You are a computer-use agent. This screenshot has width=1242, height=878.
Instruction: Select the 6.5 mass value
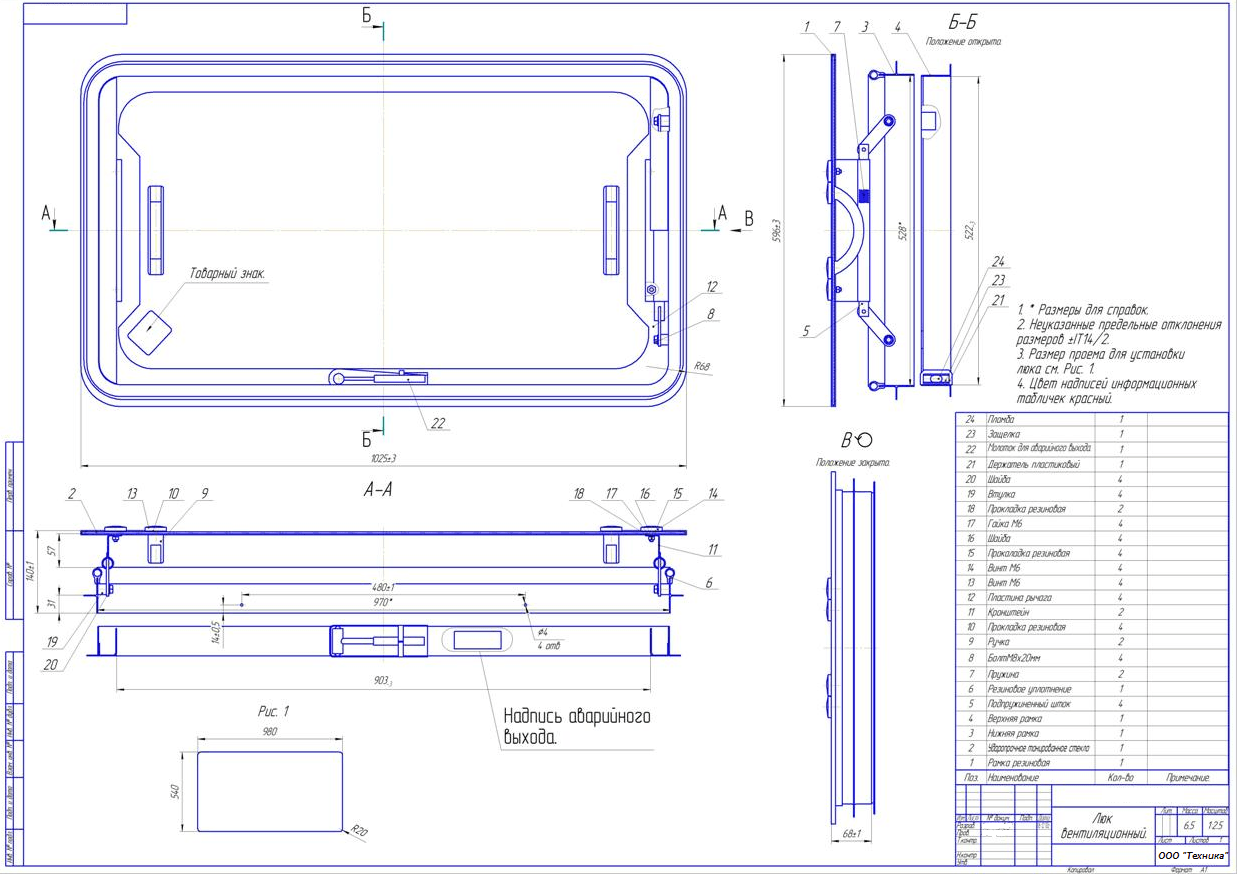1189,826
